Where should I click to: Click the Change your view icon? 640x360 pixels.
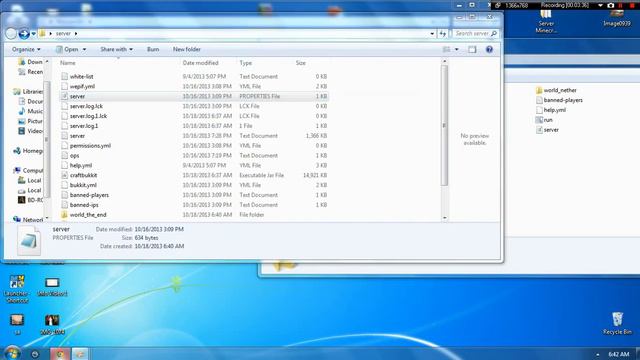(447, 49)
